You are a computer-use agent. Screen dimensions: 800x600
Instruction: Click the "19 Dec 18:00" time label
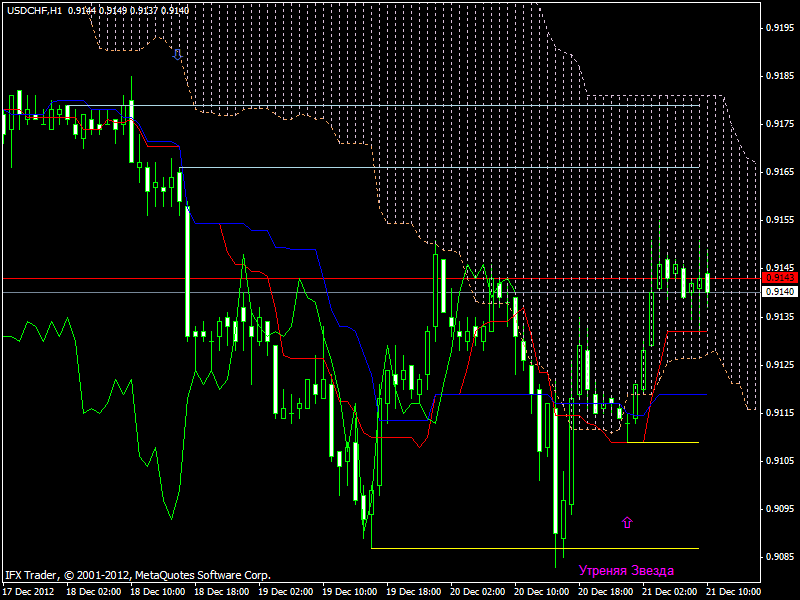point(414,591)
